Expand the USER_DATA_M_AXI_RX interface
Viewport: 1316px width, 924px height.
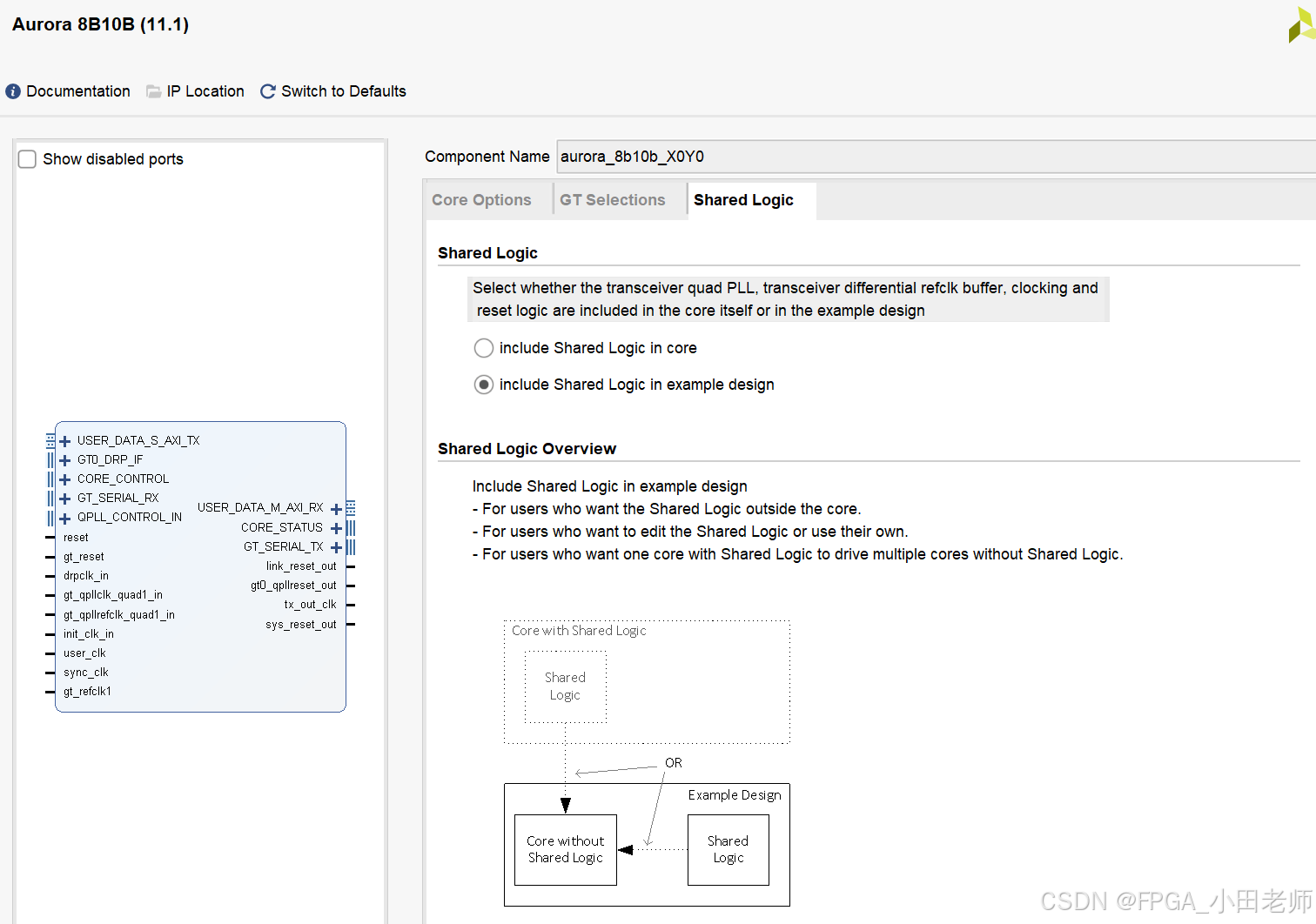pos(336,509)
